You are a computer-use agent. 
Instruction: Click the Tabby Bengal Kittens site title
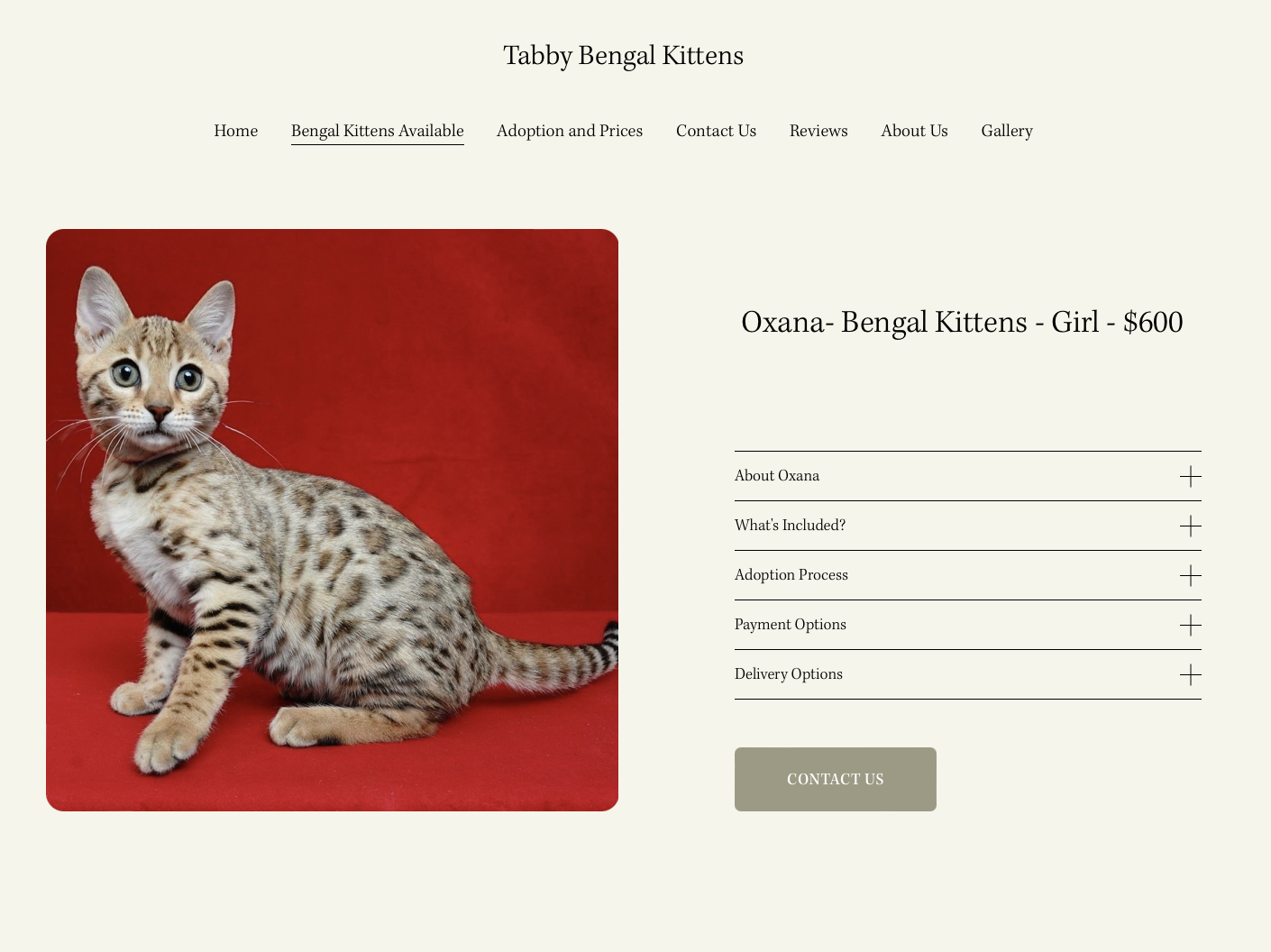point(623,56)
